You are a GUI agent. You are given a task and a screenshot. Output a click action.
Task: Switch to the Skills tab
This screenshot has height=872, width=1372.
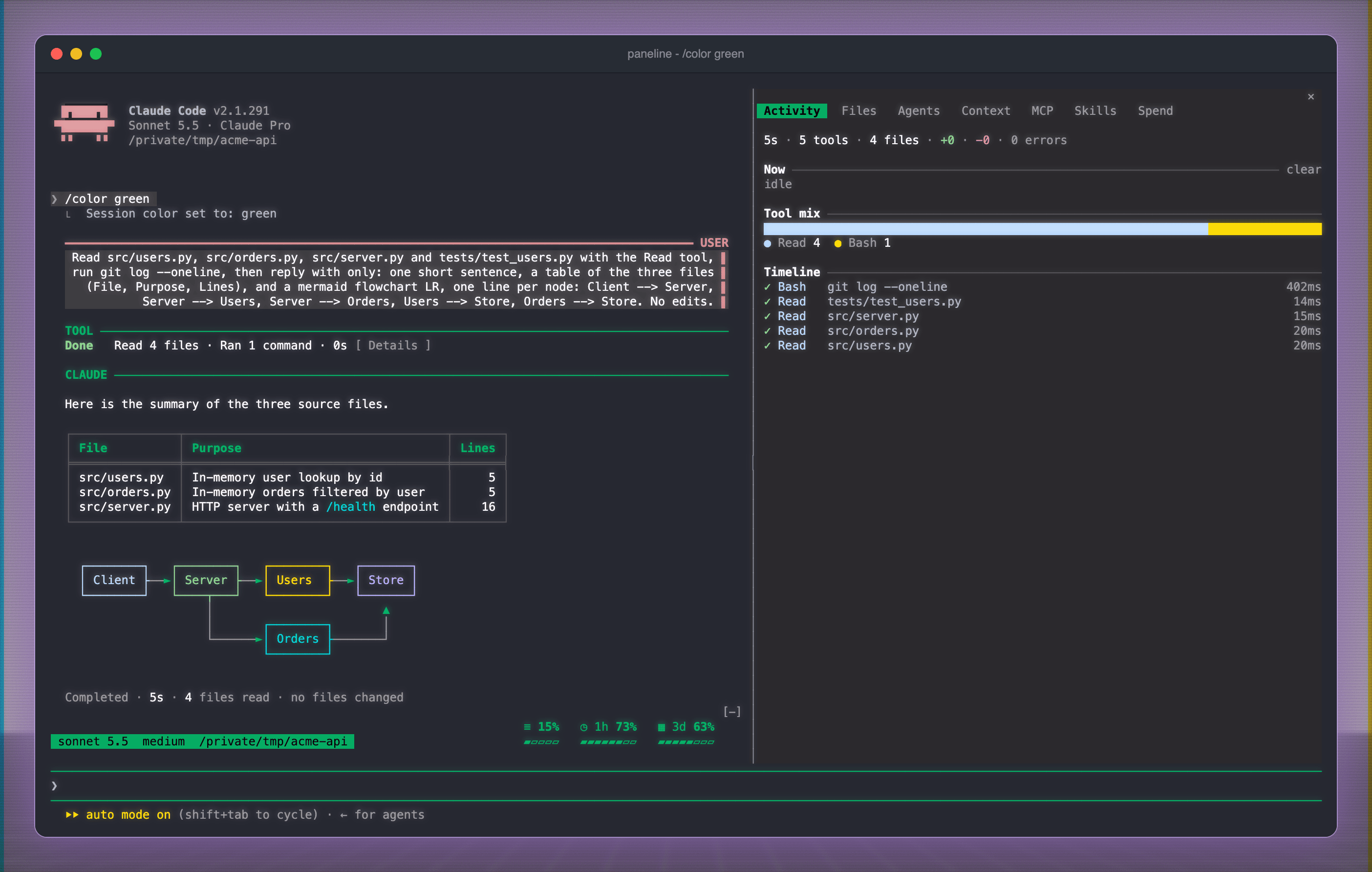point(1095,110)
